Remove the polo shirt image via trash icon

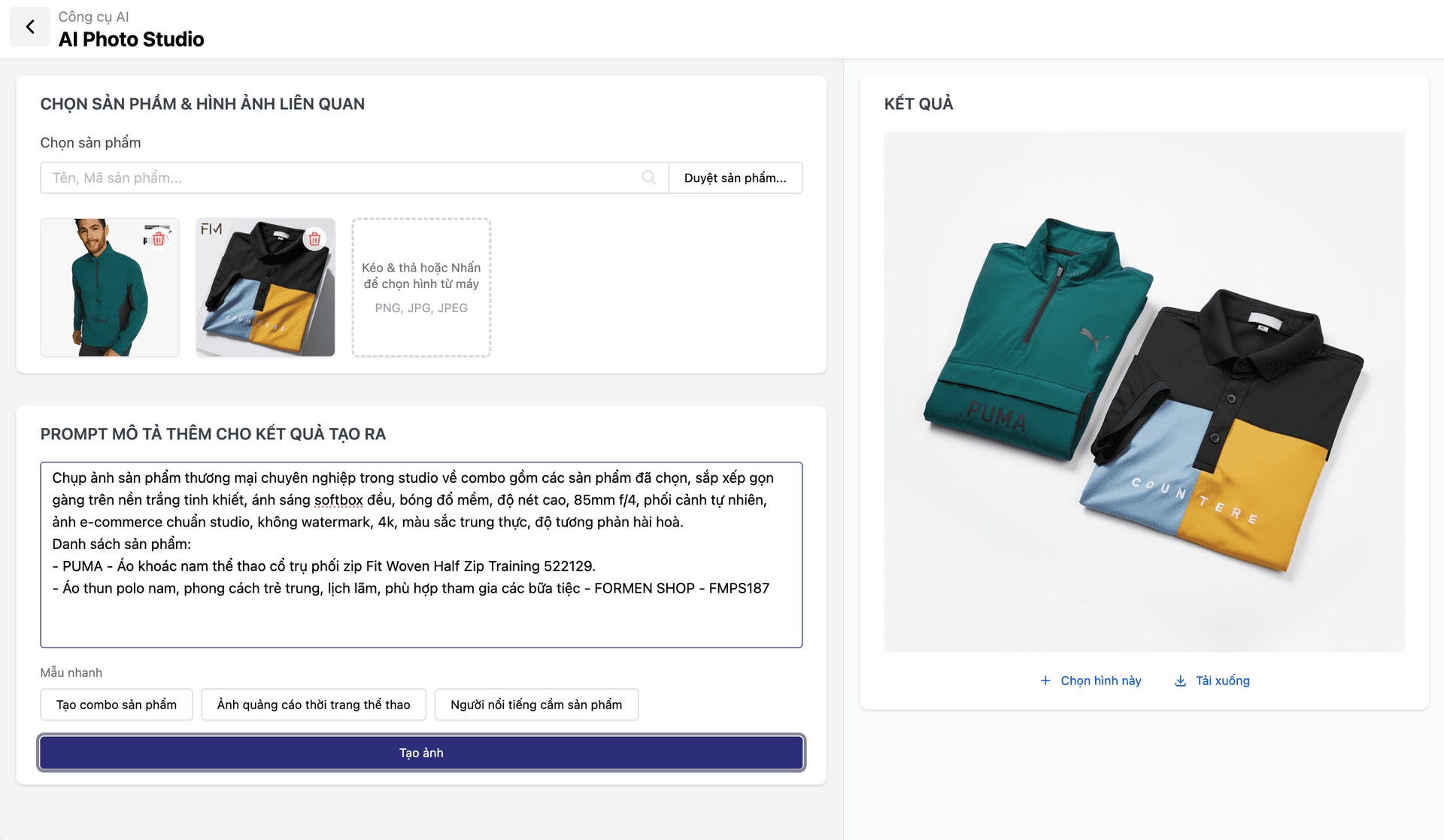[314, 239]
